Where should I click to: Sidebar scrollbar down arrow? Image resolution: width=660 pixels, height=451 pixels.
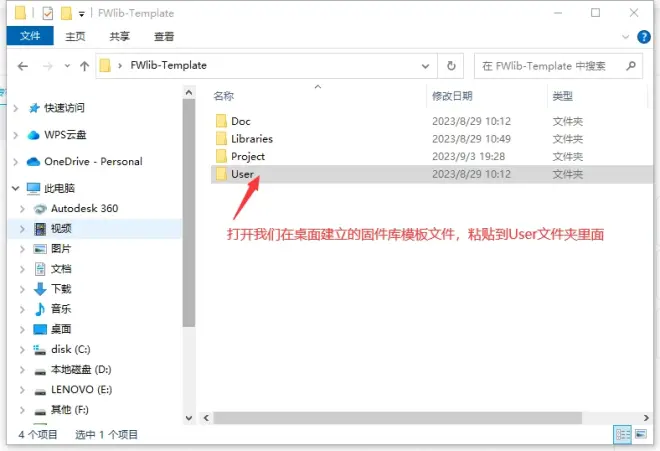click(189, 418)
